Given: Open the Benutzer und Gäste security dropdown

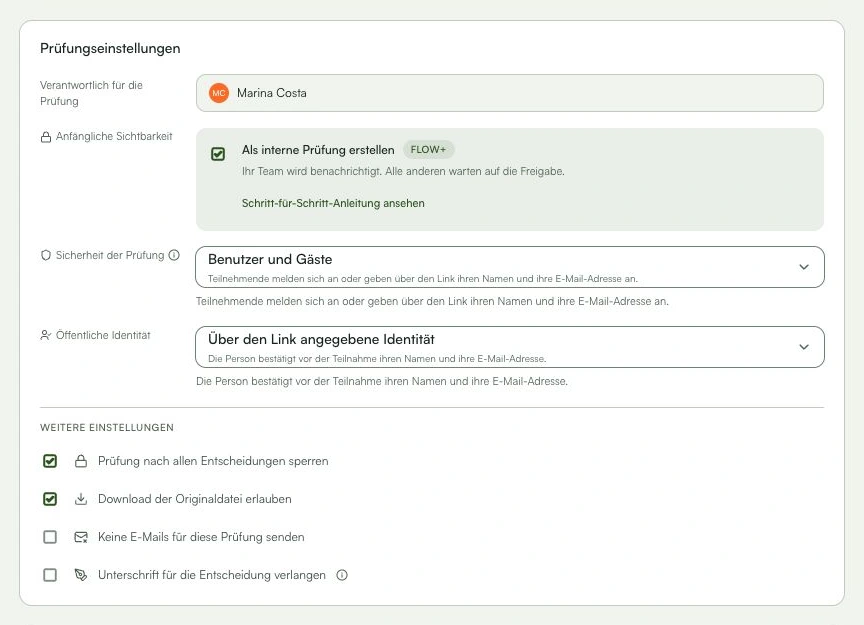Looking at the screenshot, I should coord(510,267).
